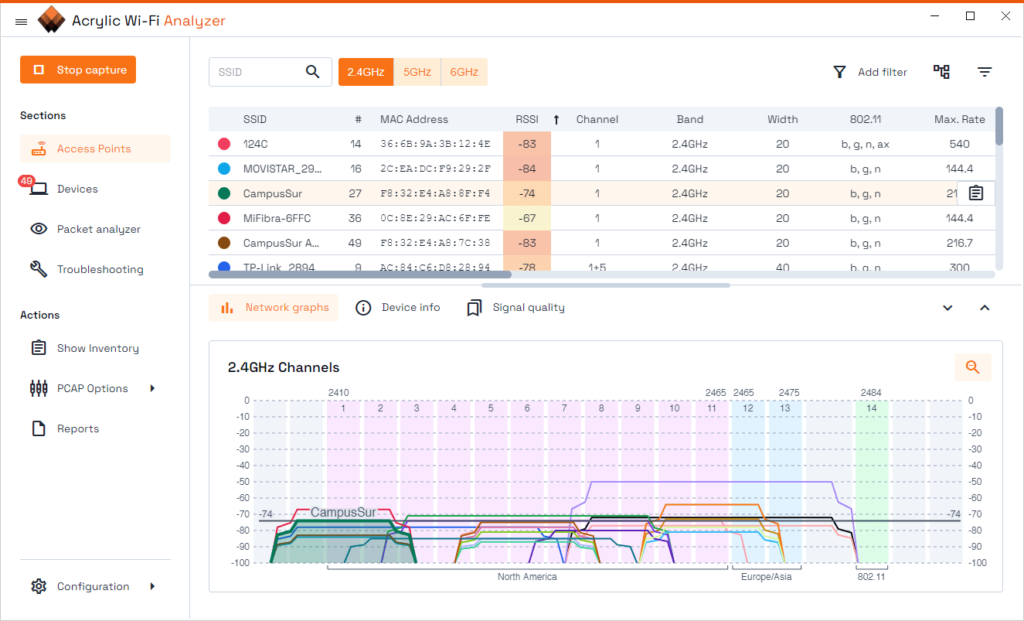Enable the 6GHz band view
The image size is (1024, 621).
coord(463,71)
